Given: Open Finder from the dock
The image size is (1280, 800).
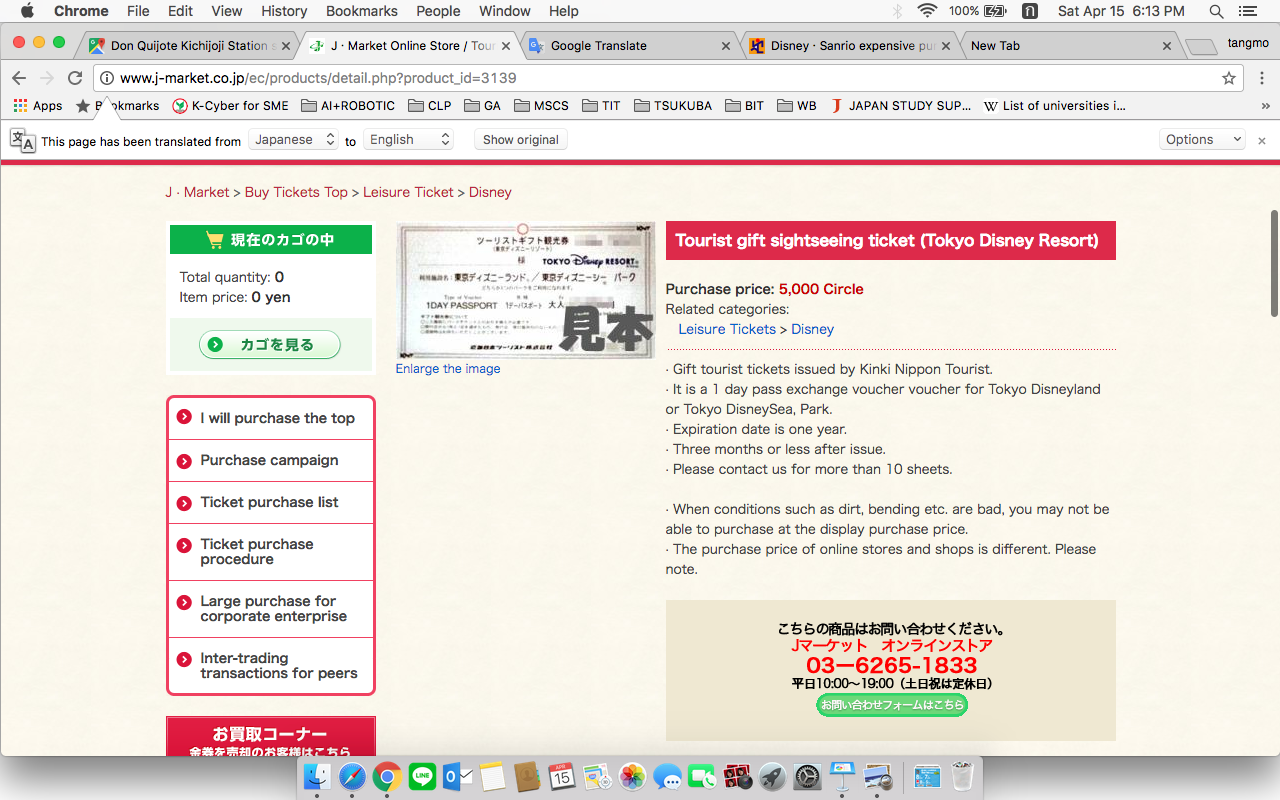Looking at the screenshot, I should pos(317,777).
